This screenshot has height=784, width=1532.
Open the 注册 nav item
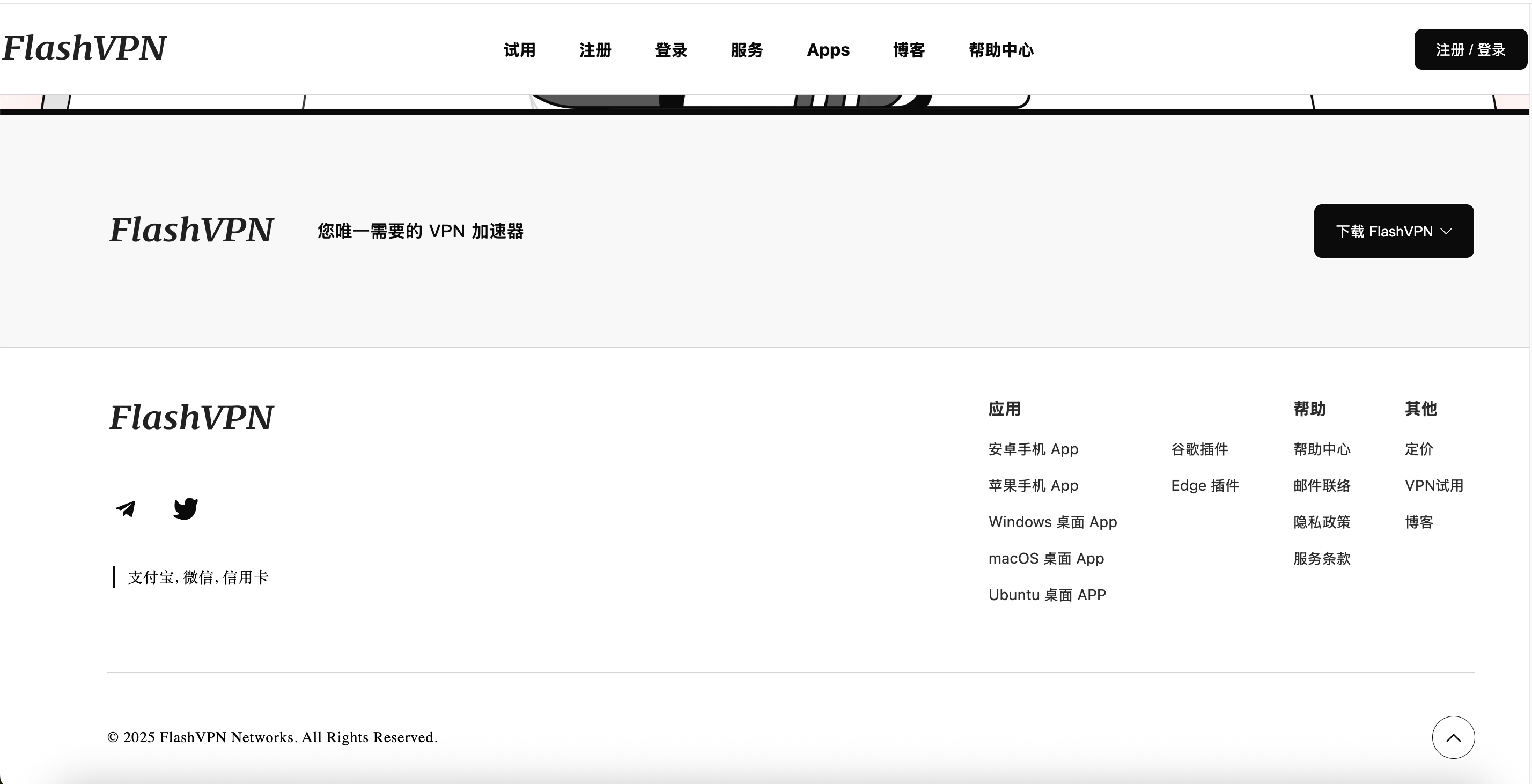click(595, 50)
